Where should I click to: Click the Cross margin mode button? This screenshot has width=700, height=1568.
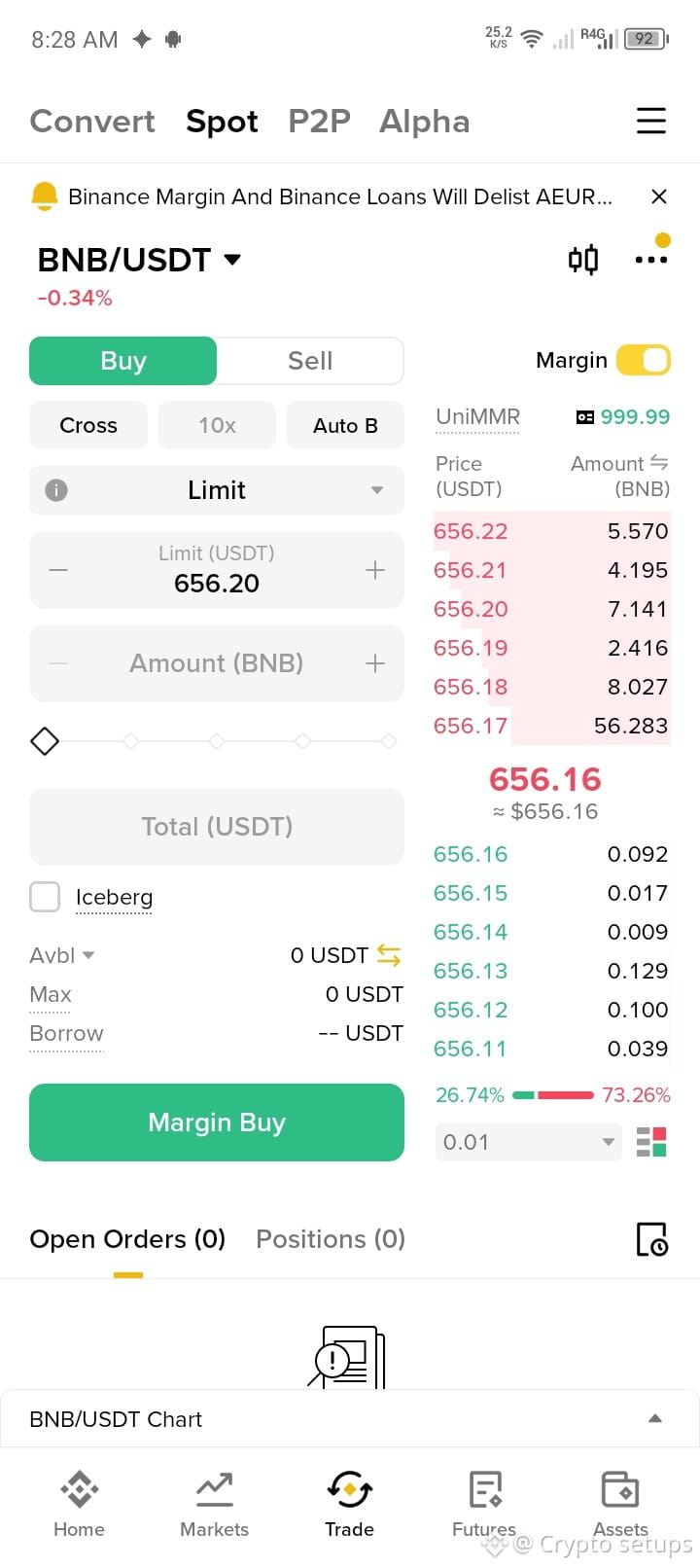[x=88, y=425]
